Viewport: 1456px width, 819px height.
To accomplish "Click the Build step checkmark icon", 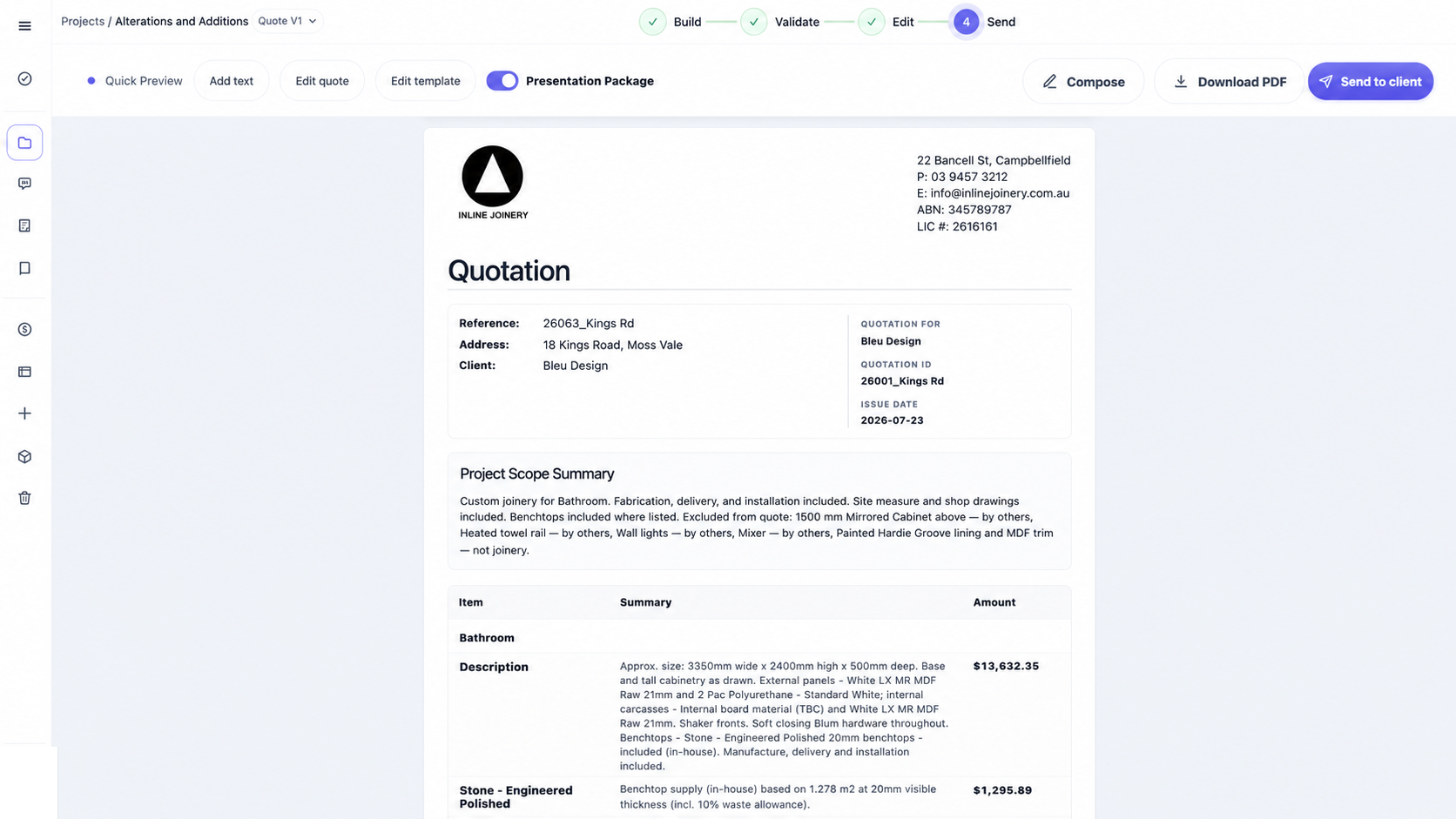I will (x=652, y=22).
